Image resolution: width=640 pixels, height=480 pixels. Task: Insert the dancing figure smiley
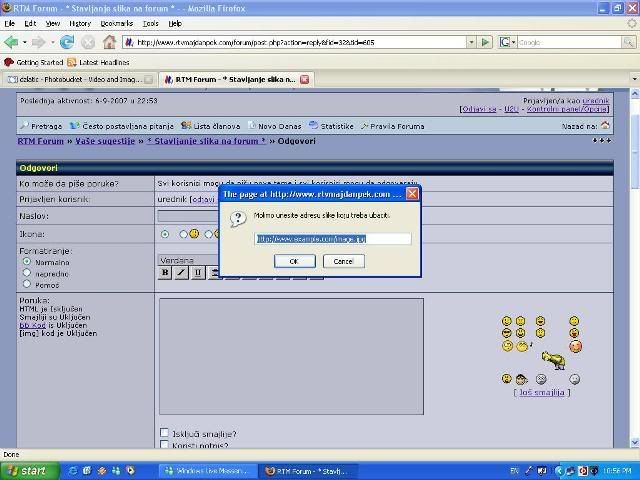click(554, 360)
